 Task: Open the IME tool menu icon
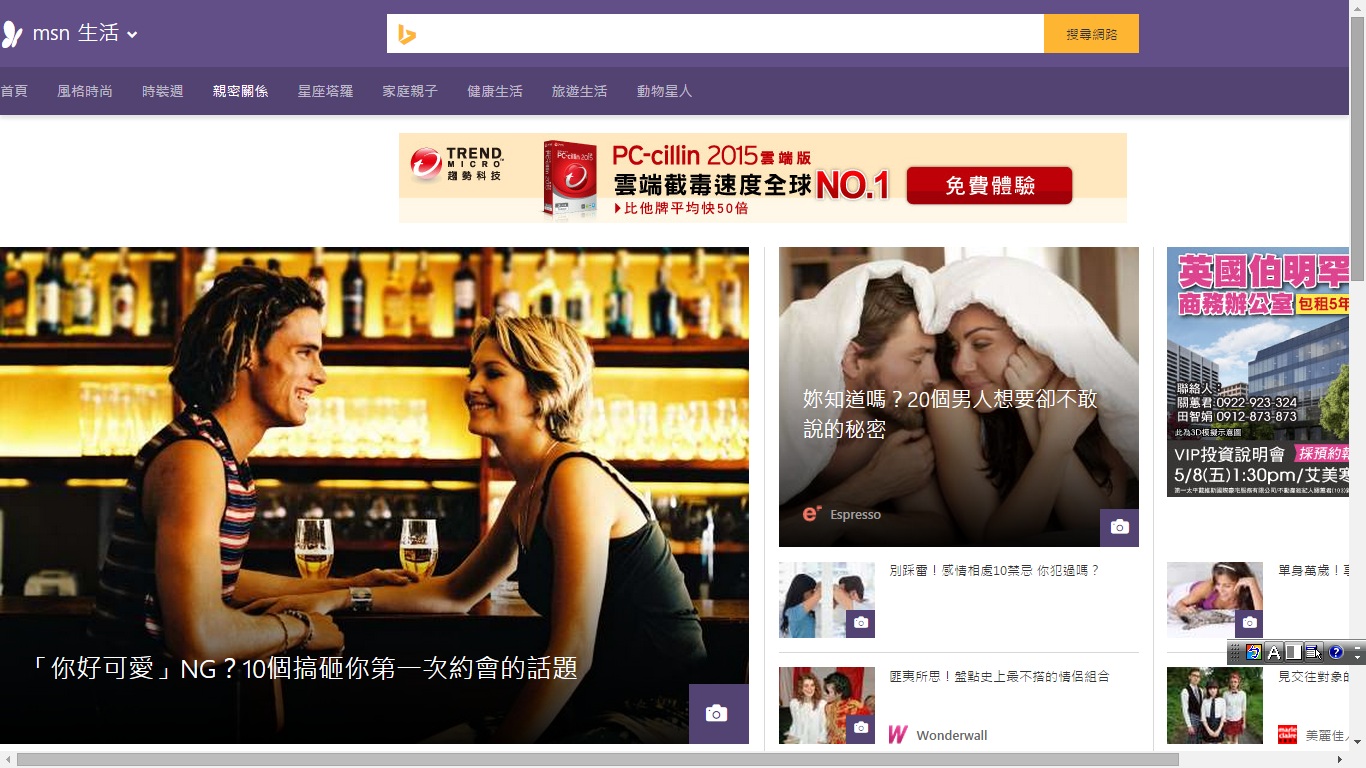pos(1313,653)
